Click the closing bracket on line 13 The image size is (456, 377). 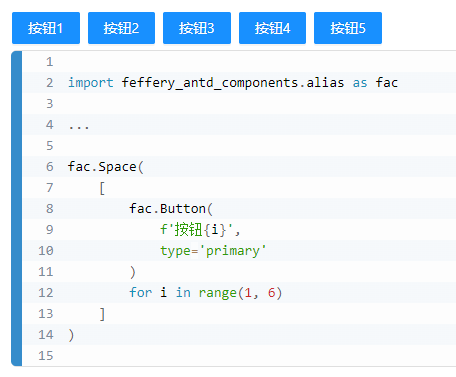102,314
